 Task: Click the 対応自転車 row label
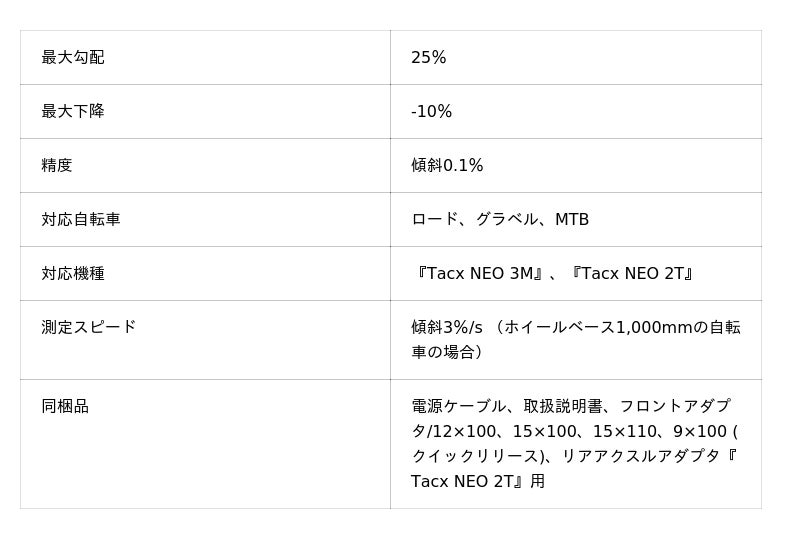pyautogui.click(x=81, y=220)
